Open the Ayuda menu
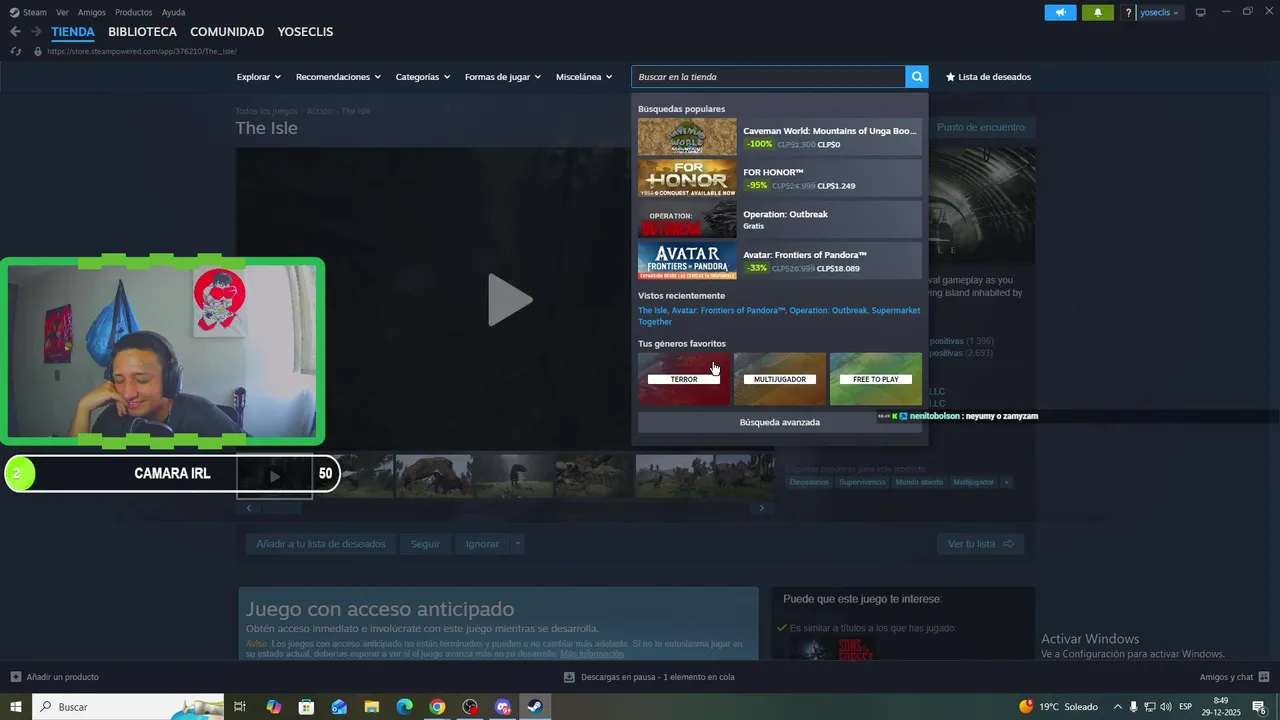Viewport: 1280px width, 720px height. pyautogui.click(x=173, y=12)
